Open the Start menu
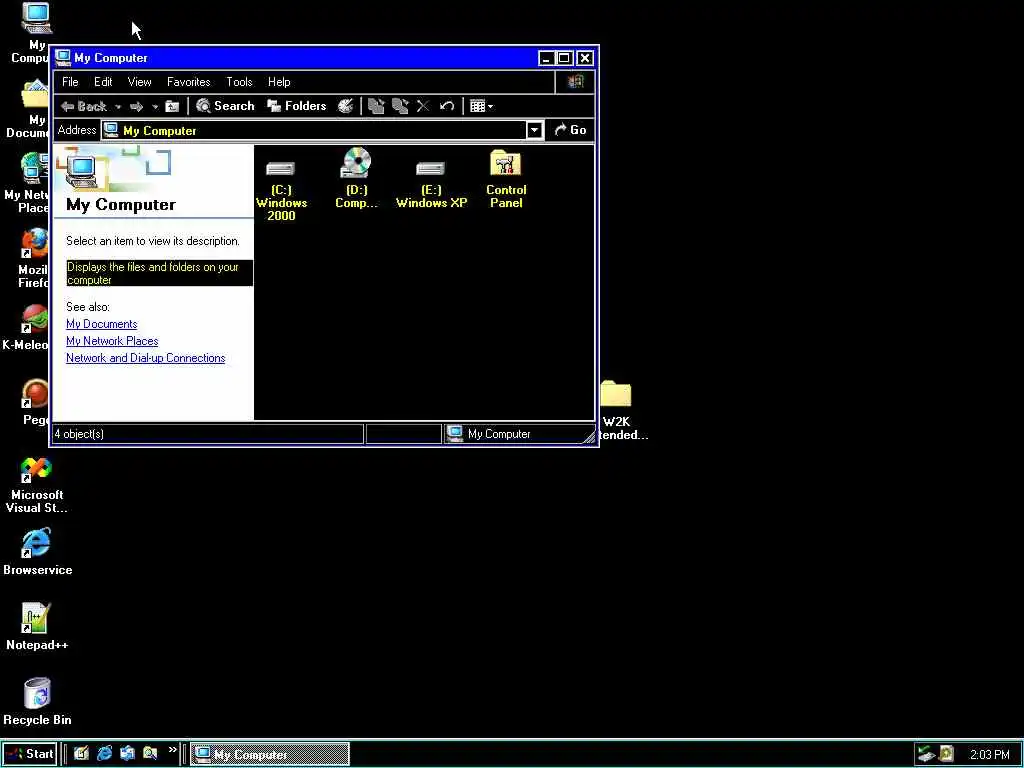 pos(30,754)
